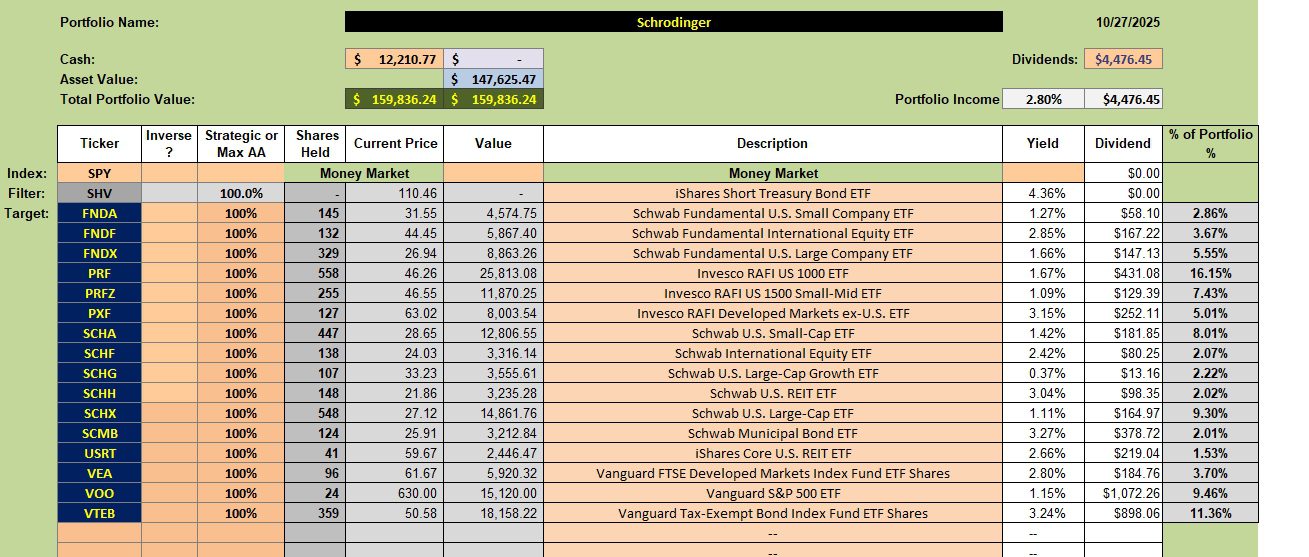Image resolution: width=1309 pixels, height=557 pixels.
Task: Select the Cash value 12,210.77 cell
Action: 394,59
